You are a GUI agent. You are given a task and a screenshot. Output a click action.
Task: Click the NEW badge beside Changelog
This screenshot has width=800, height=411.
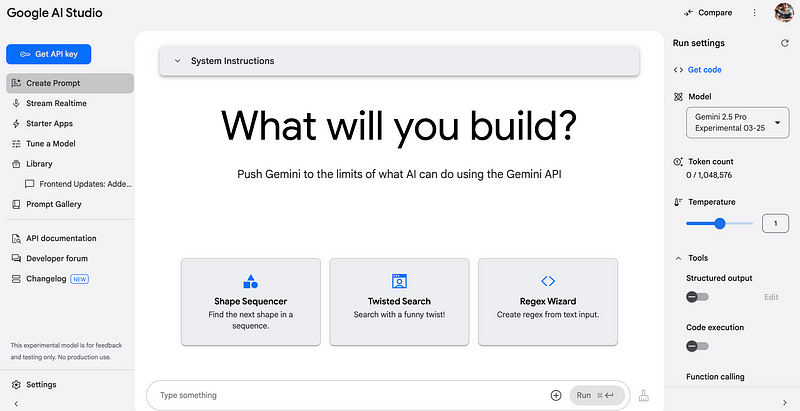click(80, 279)
